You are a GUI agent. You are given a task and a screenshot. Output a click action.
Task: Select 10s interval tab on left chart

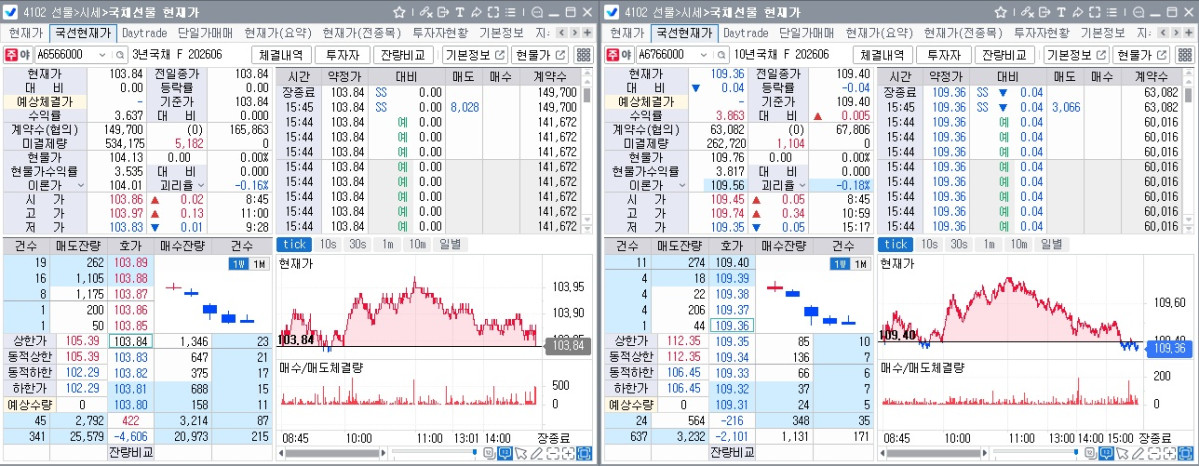point(329,244)
